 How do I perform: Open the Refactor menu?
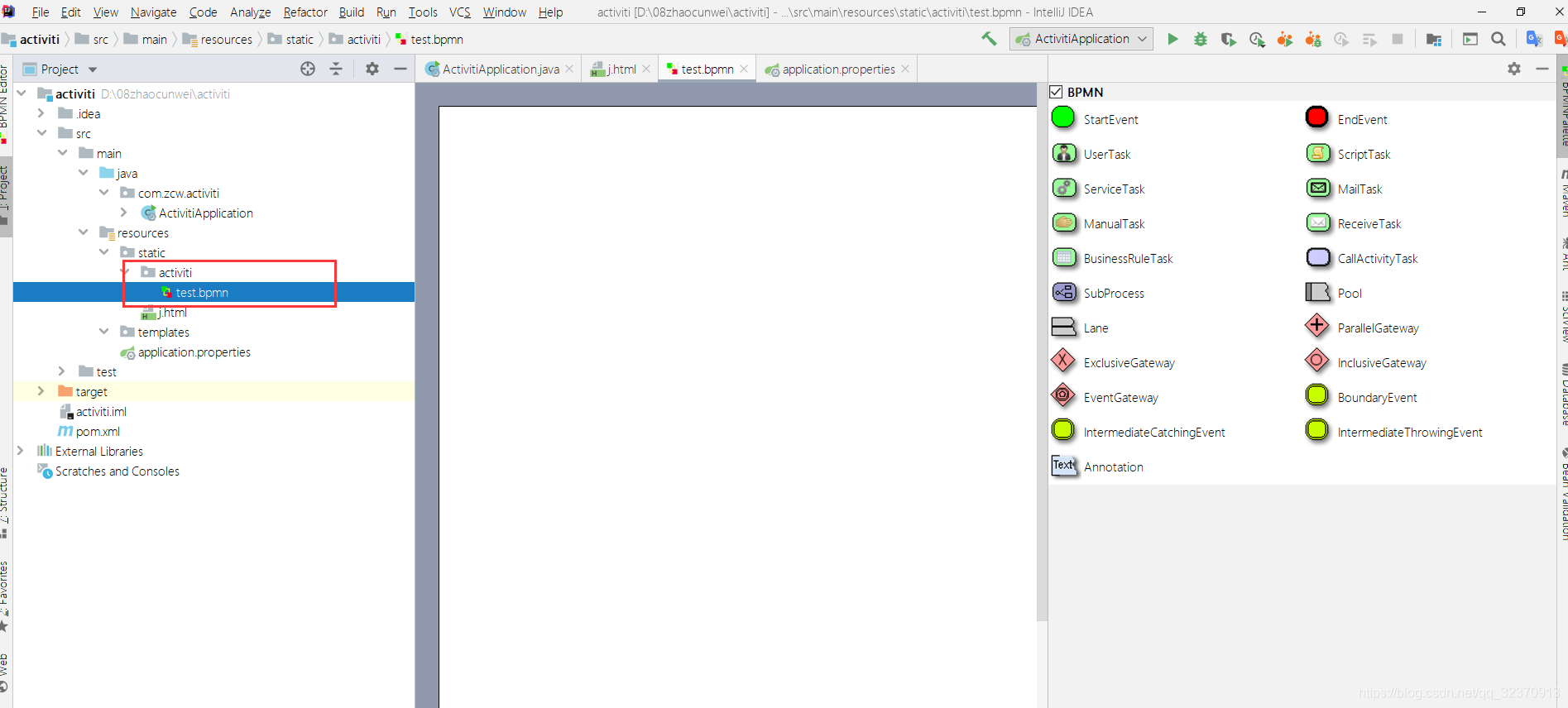305,12
